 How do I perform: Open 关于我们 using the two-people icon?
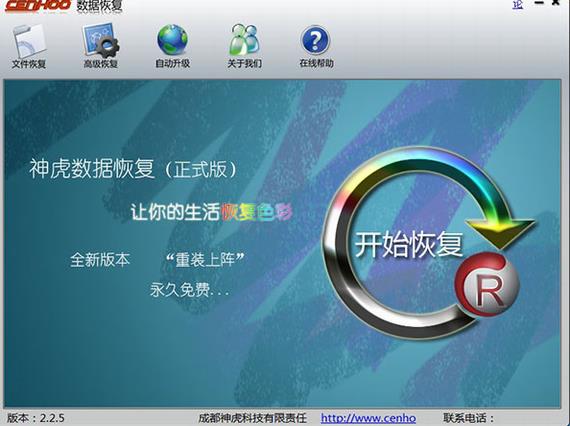(x=244, y=40)
